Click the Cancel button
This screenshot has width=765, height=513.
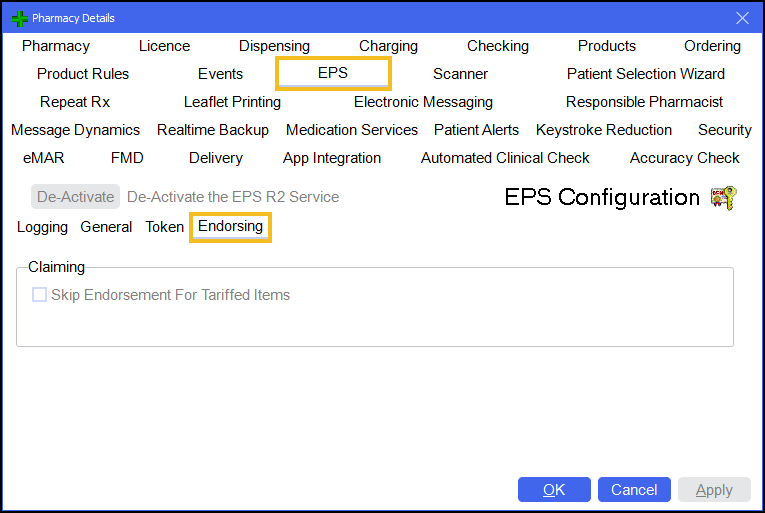click(x=634, y=489)
